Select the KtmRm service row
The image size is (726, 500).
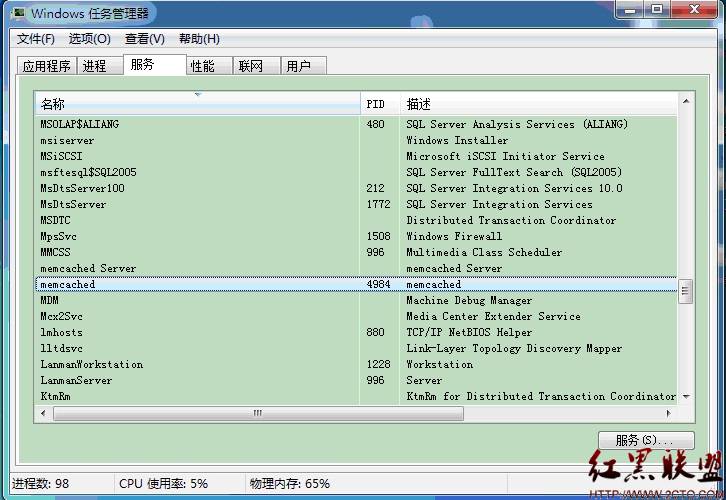click(x=356, y=396)
